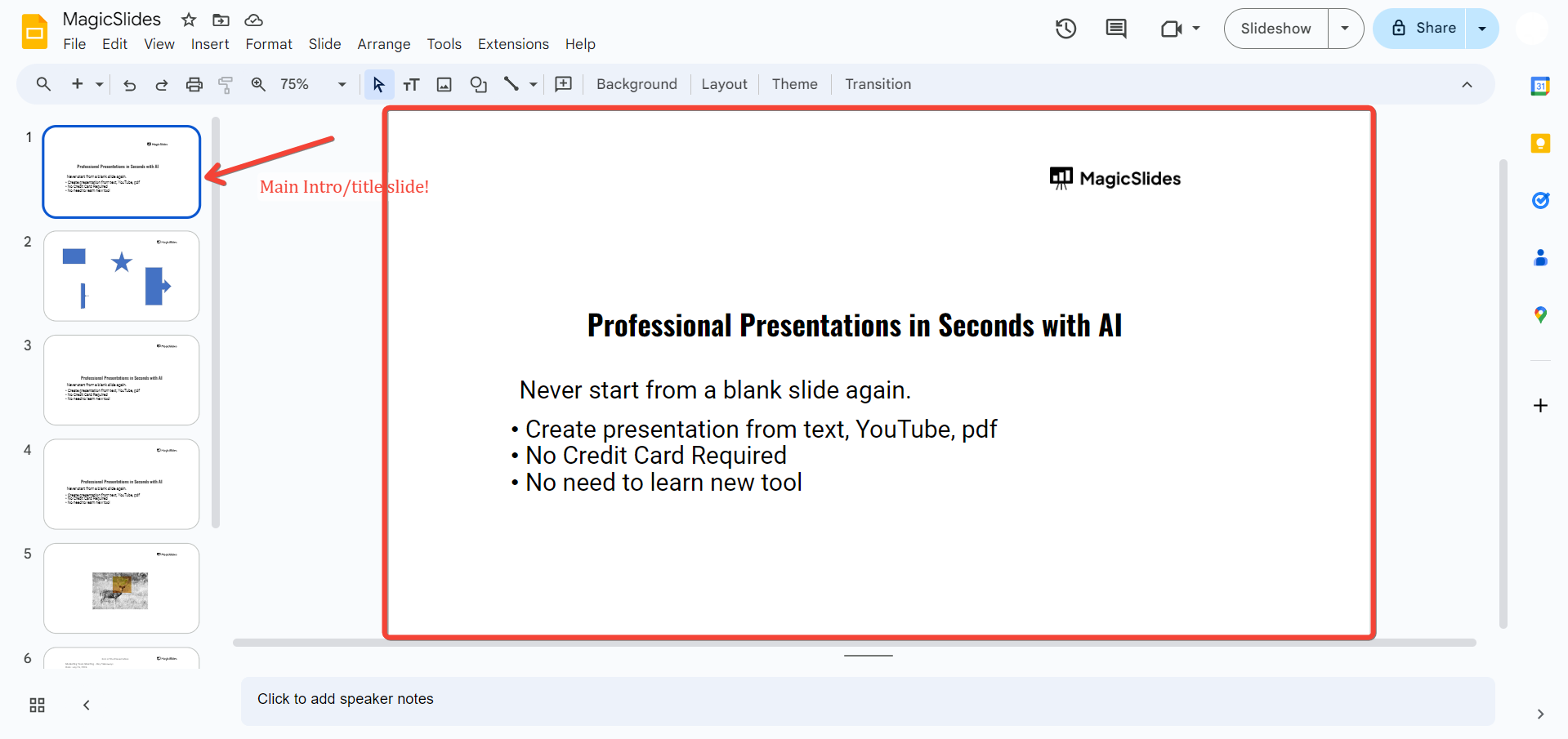Open Google Maps side panel
1568x739 pixels.
point(1540,315)
